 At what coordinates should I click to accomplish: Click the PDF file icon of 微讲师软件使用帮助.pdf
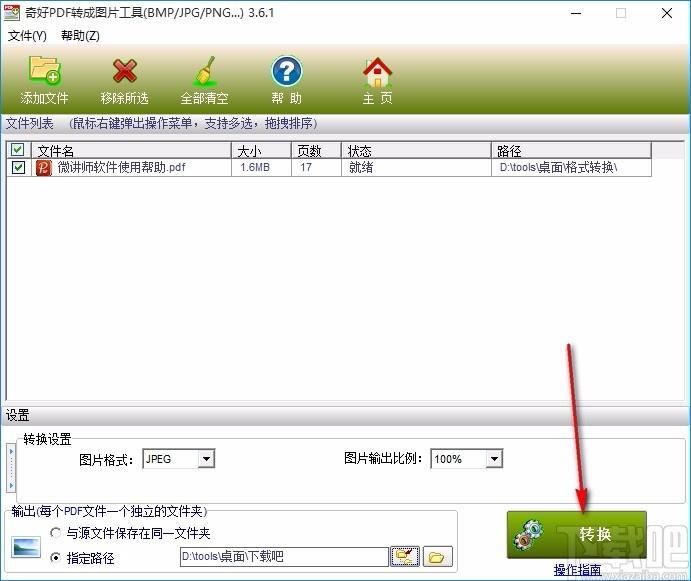[44, 168]
